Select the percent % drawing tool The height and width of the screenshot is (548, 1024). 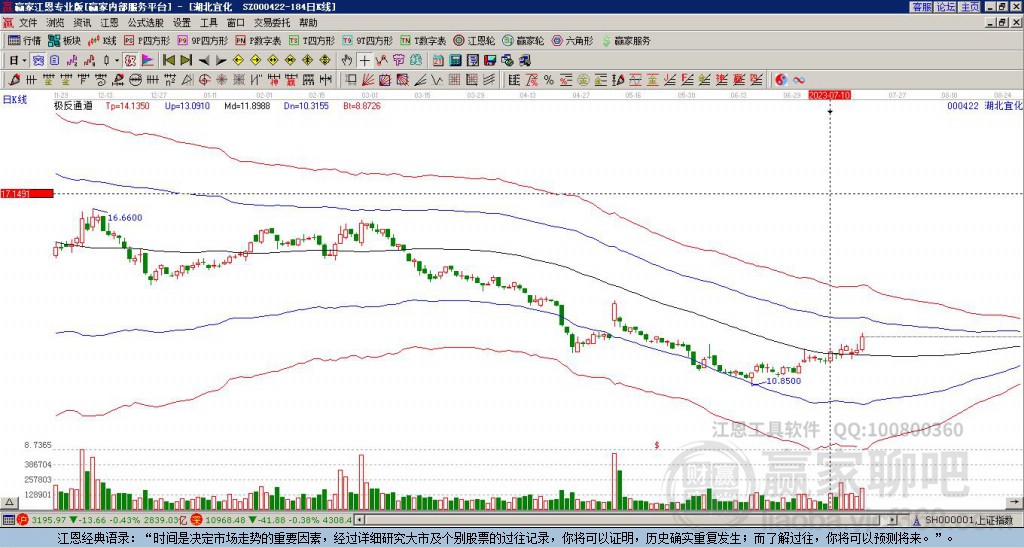[x=549, y=80]
